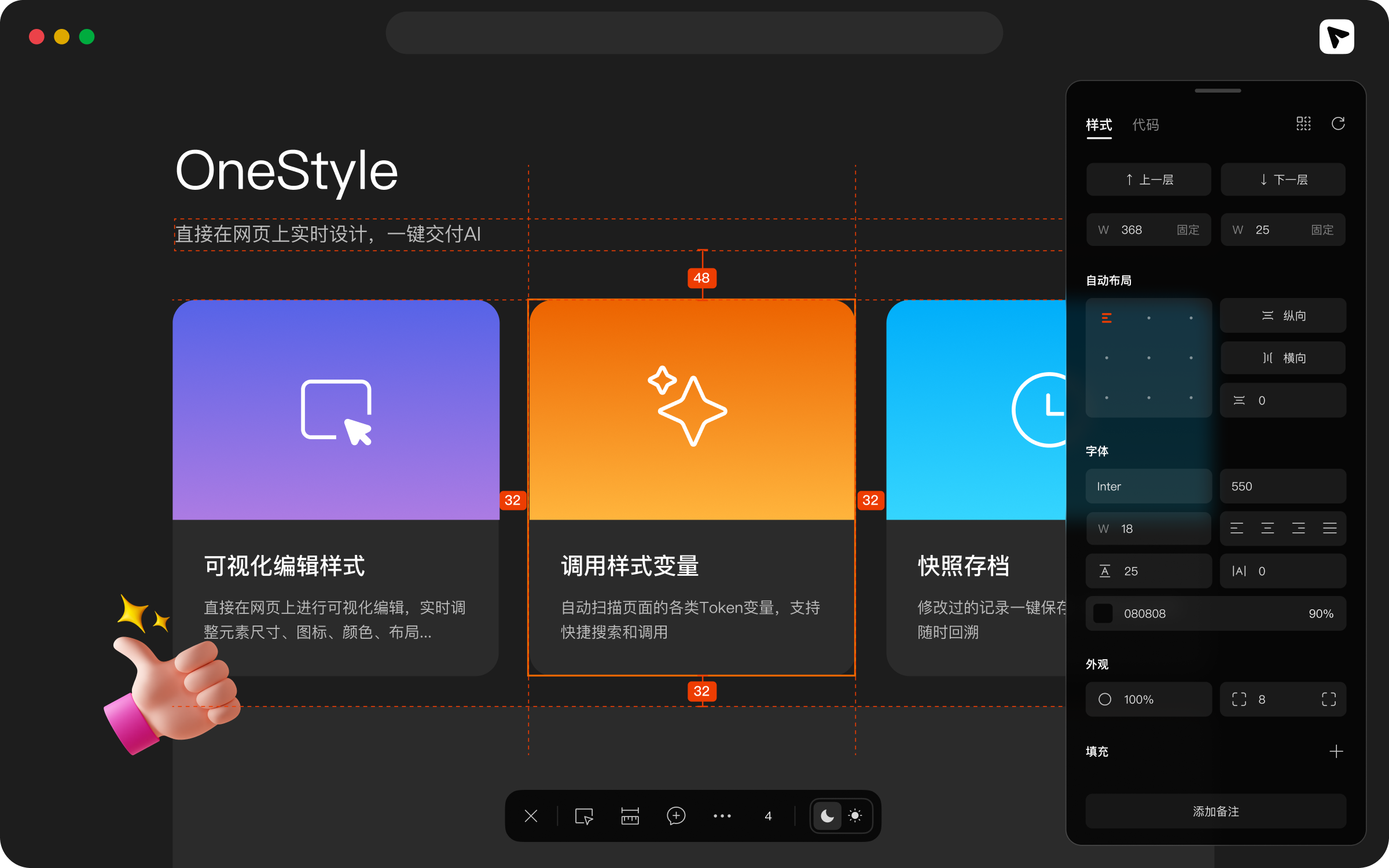Align text right
This screenshot has width=1389, height=868.
coord(1298,528)
